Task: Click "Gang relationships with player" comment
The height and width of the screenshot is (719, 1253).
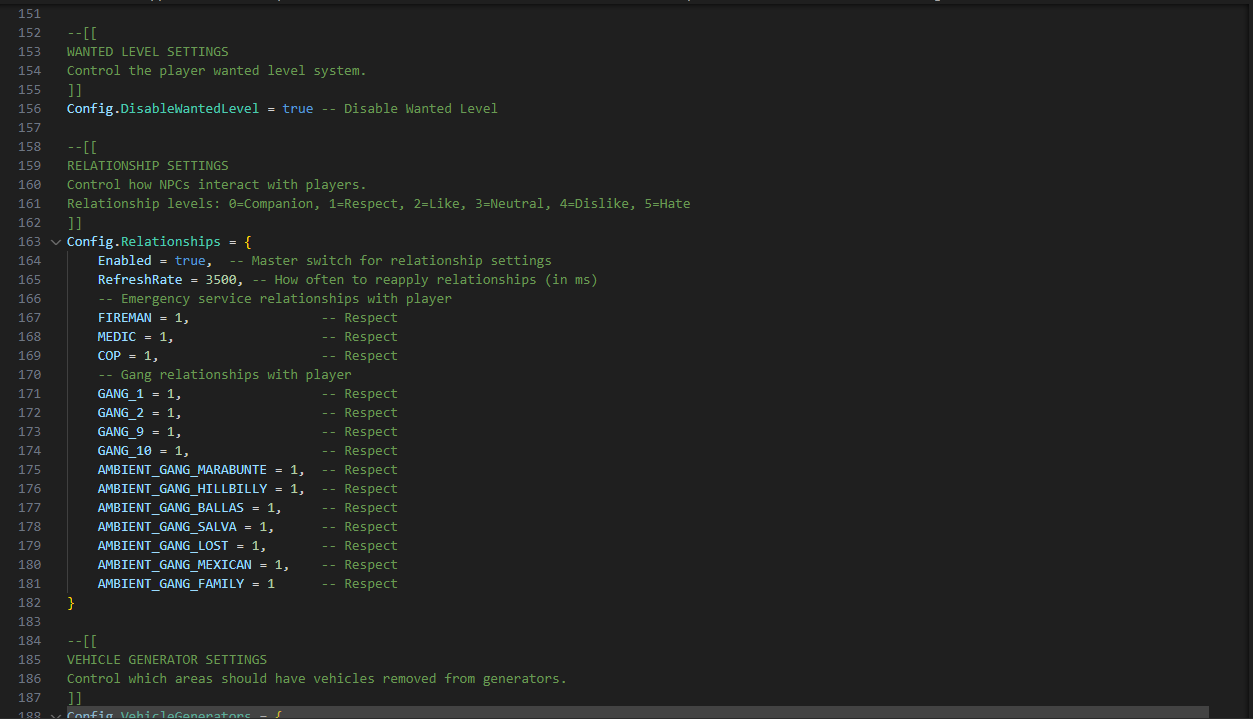Action: (x=225, y=375)
